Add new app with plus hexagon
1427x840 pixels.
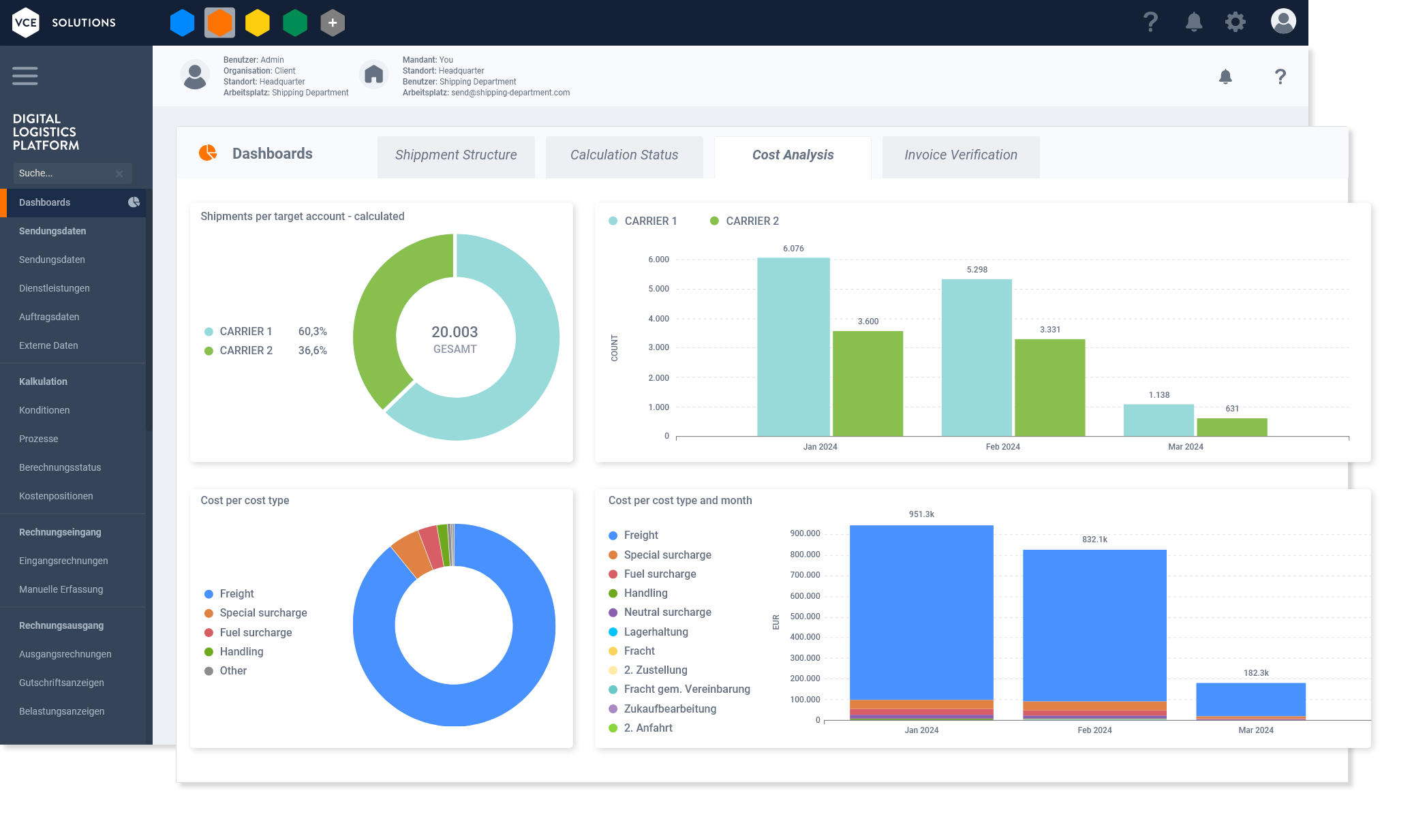coord(333,22)
